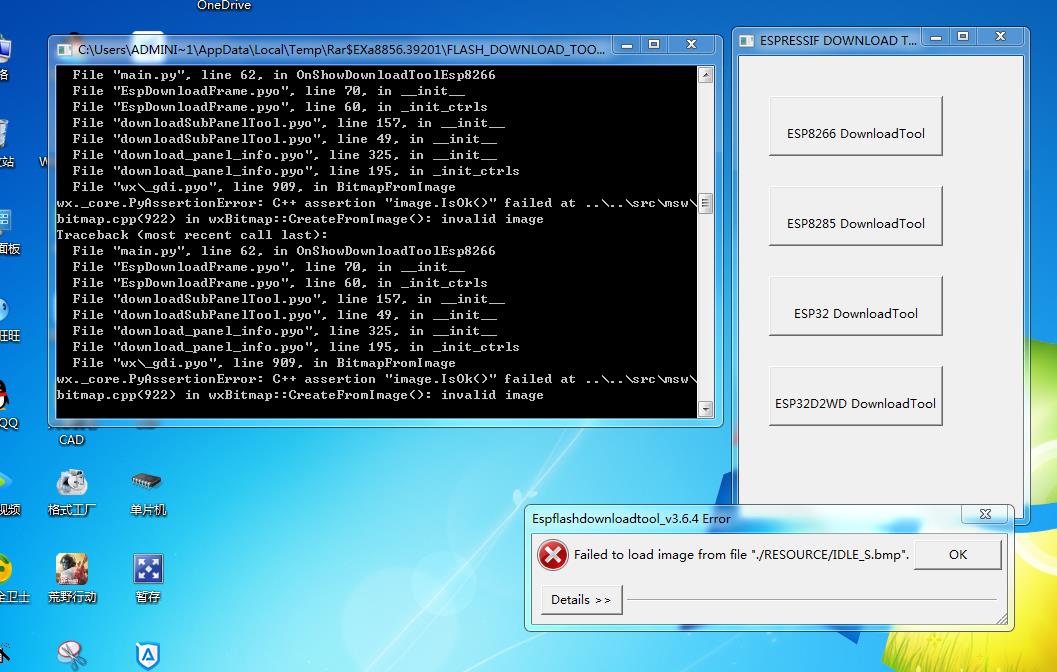Click the error message mentioning IDLE_S.bmp
Image resolution: width=1057 pixels, height=672 pixels.
coord(741,555)
